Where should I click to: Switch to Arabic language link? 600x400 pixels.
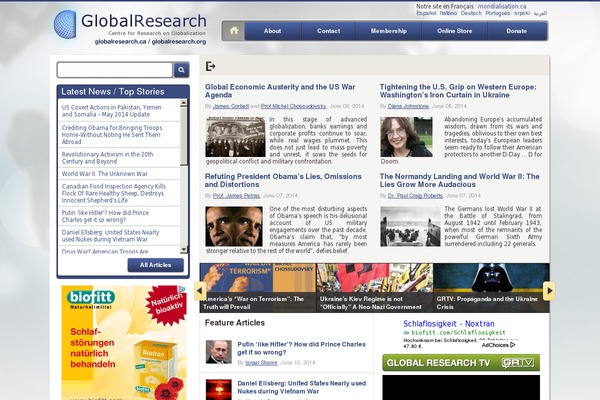point(540,13)
